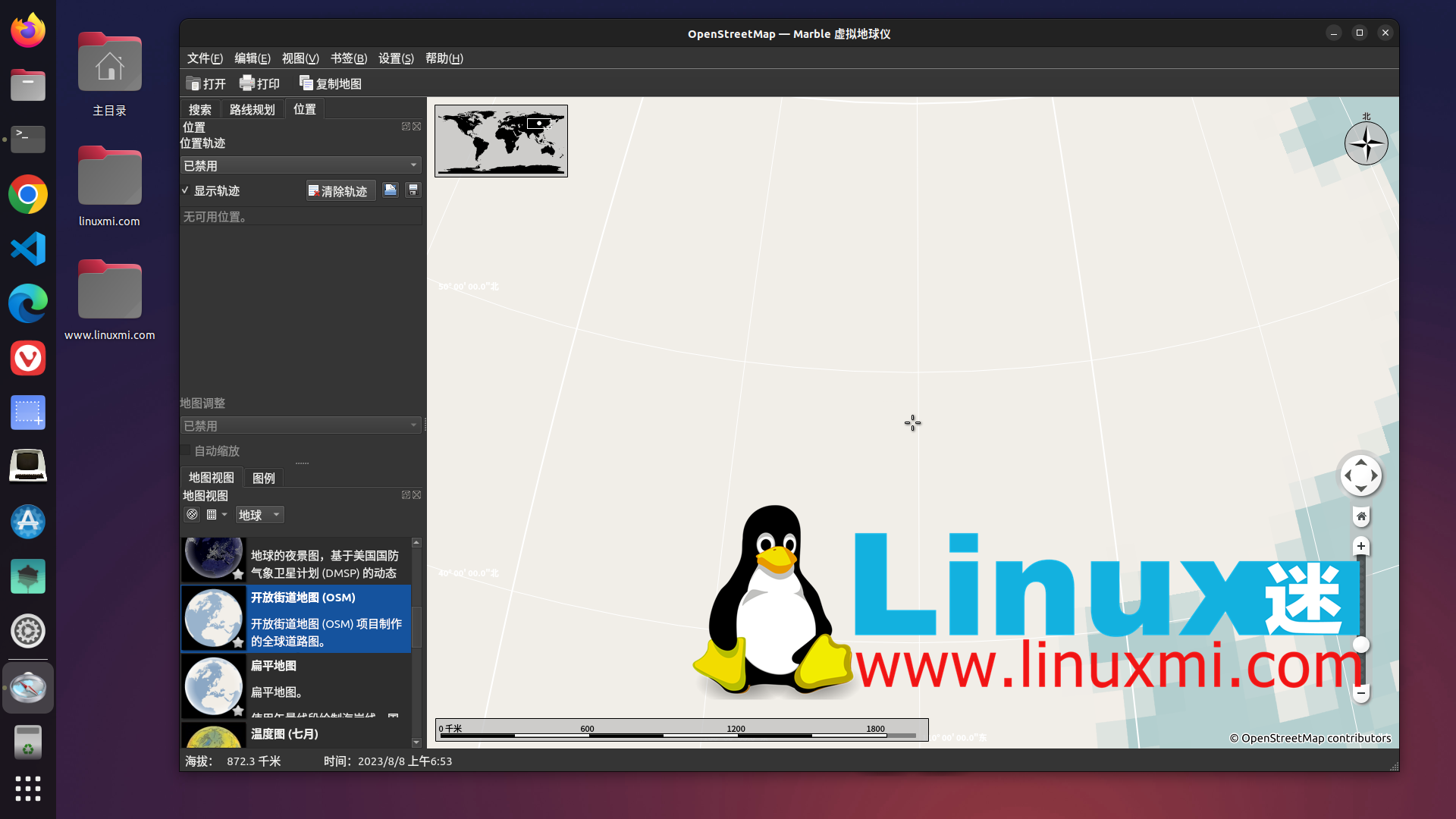Open Terminal from the dock
Image resolution: width=1456 pixels, height=819 pixels.
click(x=28, y=140)
